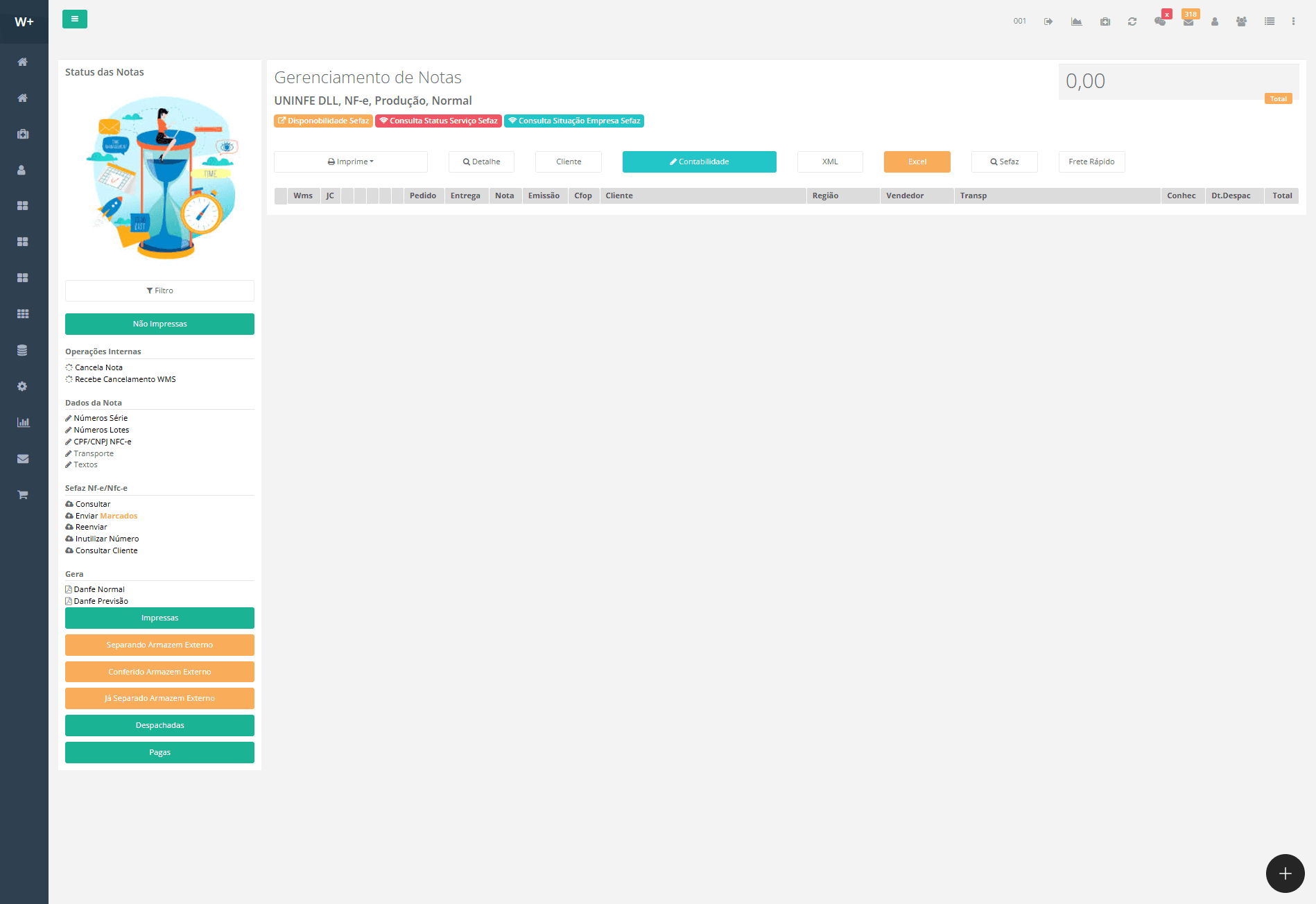Open the database icon in left sidebar
The width and height of the screenshot is (1316, 904).
pyautogui.click(x=23, y=350)
